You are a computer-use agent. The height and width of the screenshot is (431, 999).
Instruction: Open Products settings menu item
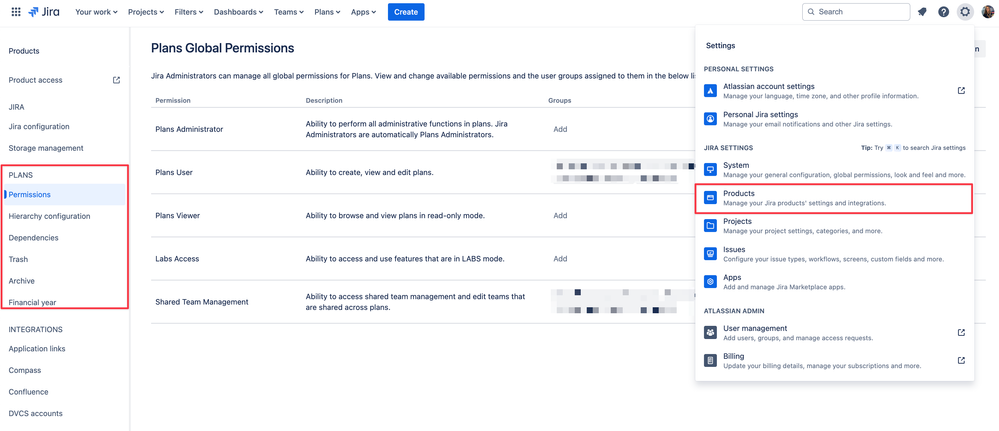(x=835, y=198)
